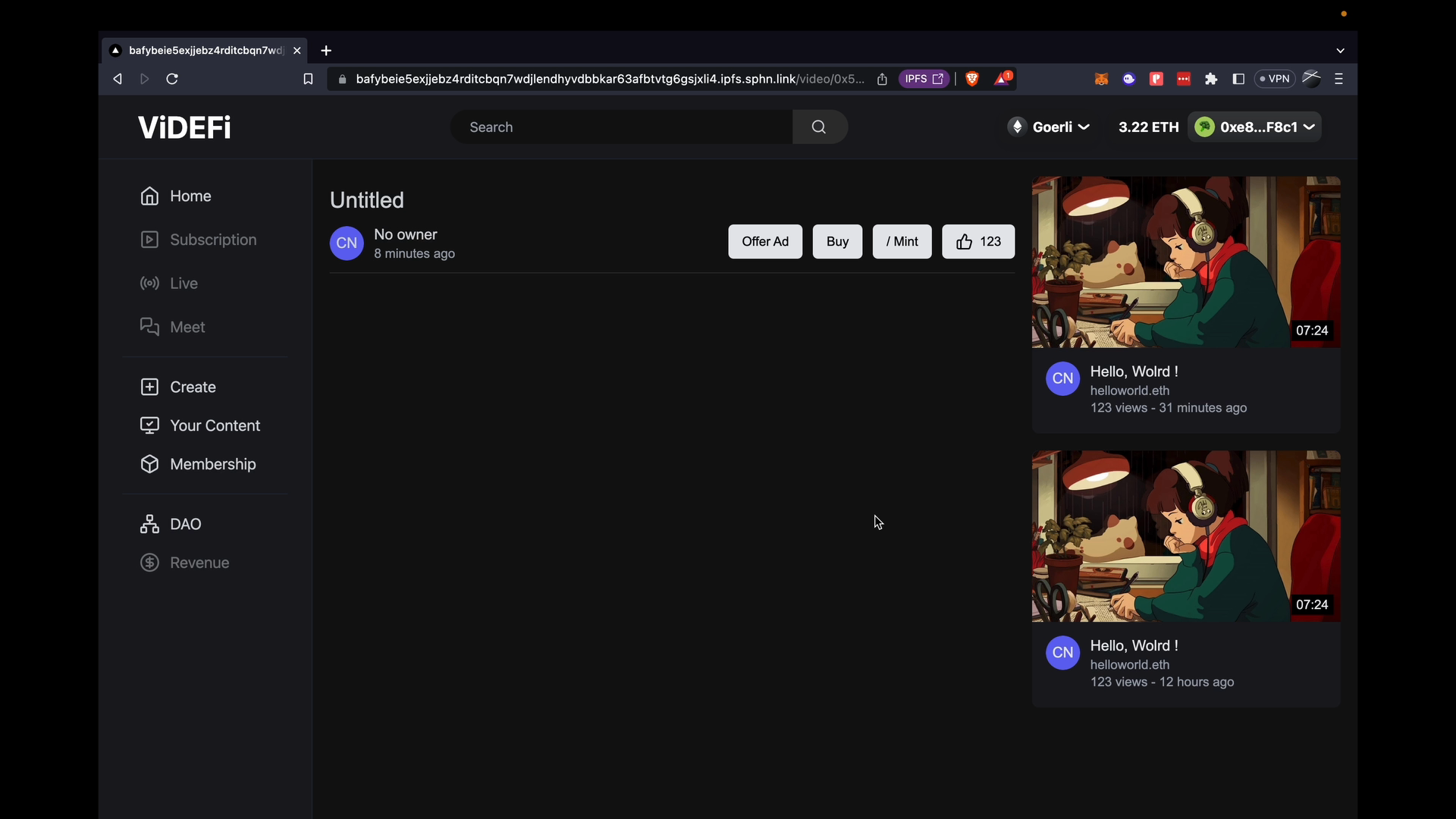Open thumbnail of video posted 12 hours ago
The height and width of the screenshot is (819, 1456).
click(x=1186, y=536)
